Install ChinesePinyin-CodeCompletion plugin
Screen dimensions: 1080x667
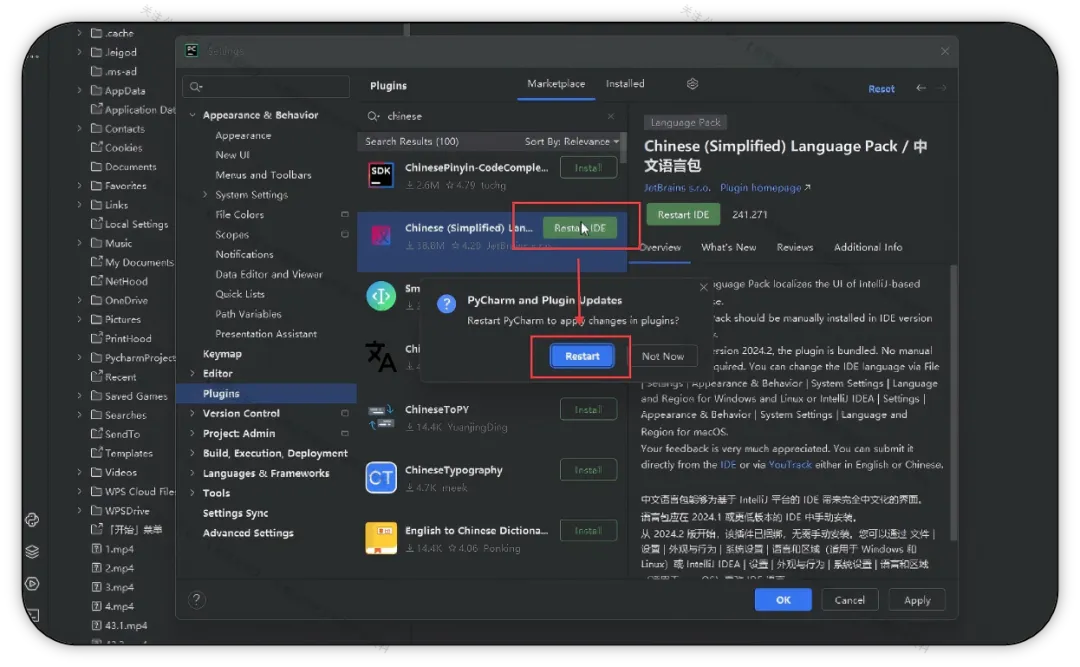click(588, 168)
